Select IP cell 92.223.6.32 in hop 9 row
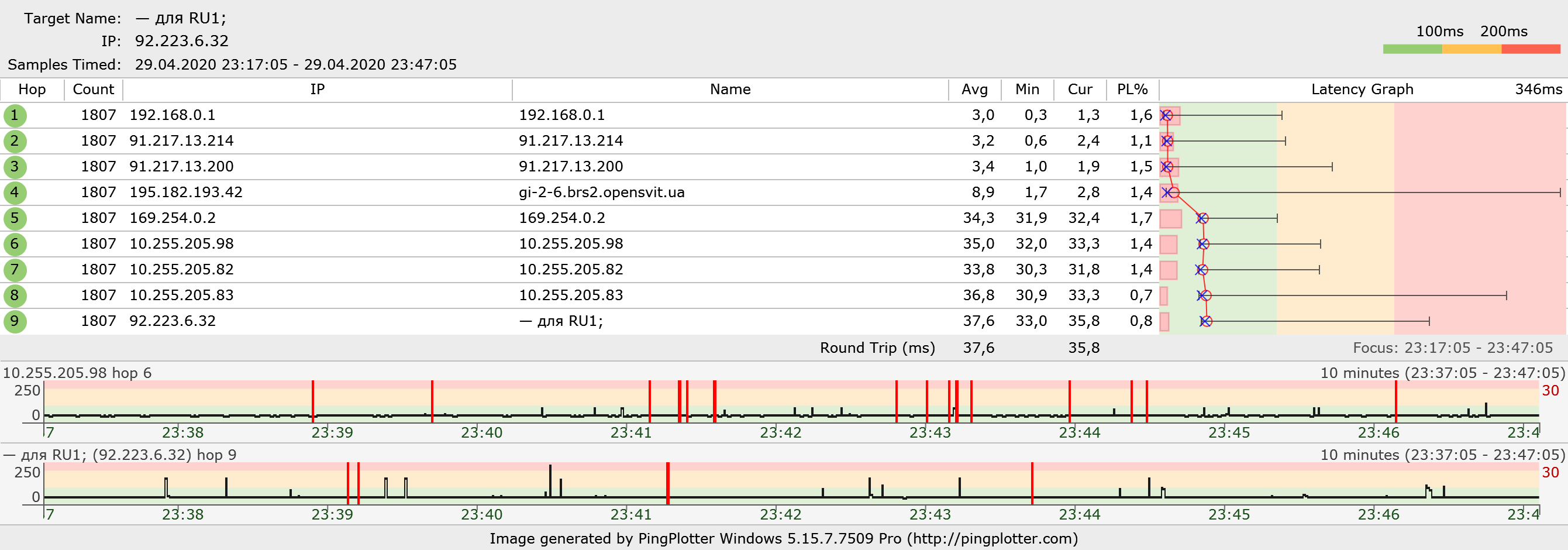This screenshot has width=1568, height=550. (x=173, y=321)
